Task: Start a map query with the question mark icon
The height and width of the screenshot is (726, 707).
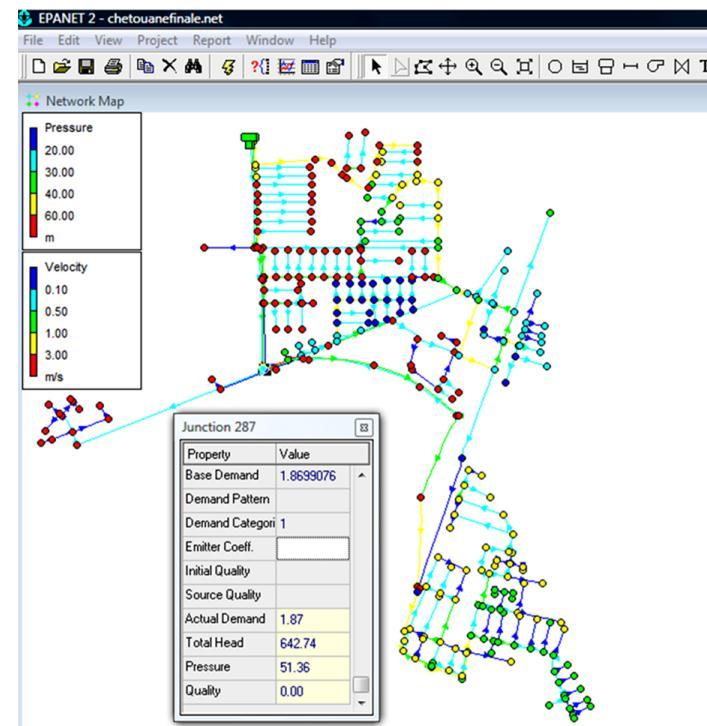Action: 260,67
